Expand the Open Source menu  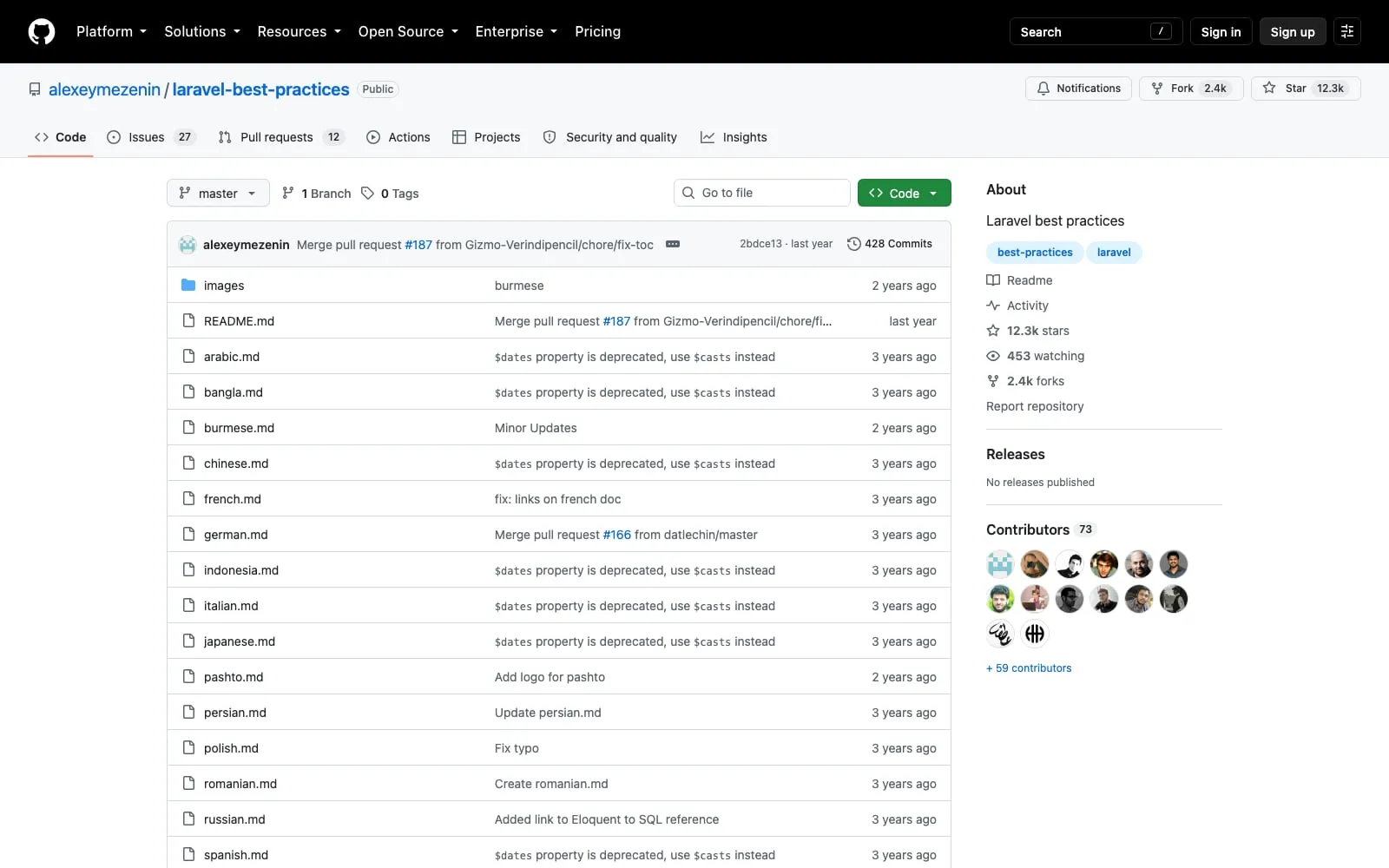coord(408,31)
